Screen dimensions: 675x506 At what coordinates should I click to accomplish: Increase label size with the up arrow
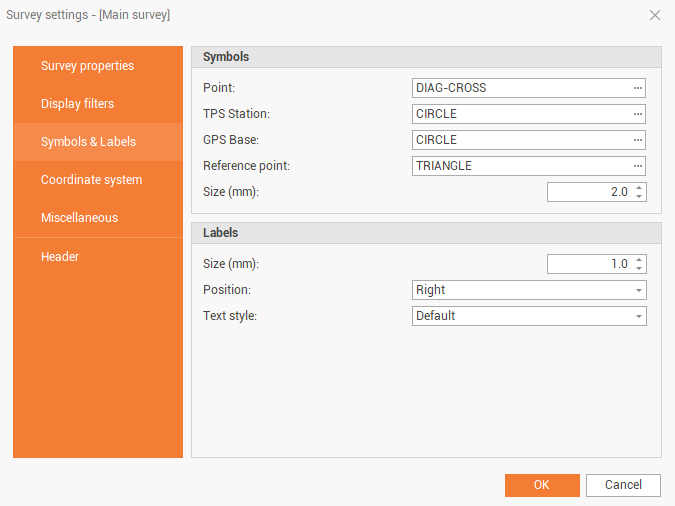tap(639, 260)
